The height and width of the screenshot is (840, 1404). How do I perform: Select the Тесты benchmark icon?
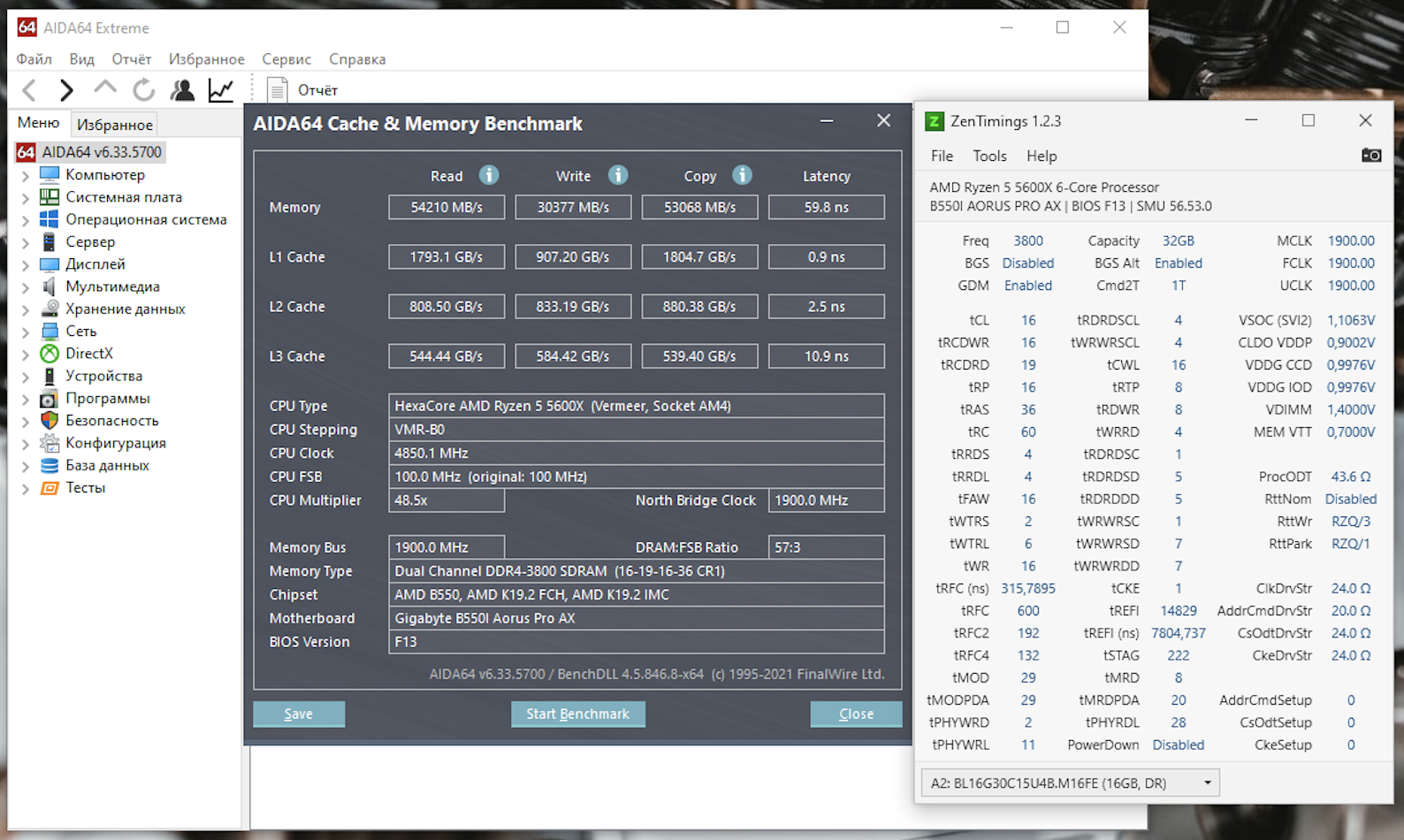[x=50, y=487]
